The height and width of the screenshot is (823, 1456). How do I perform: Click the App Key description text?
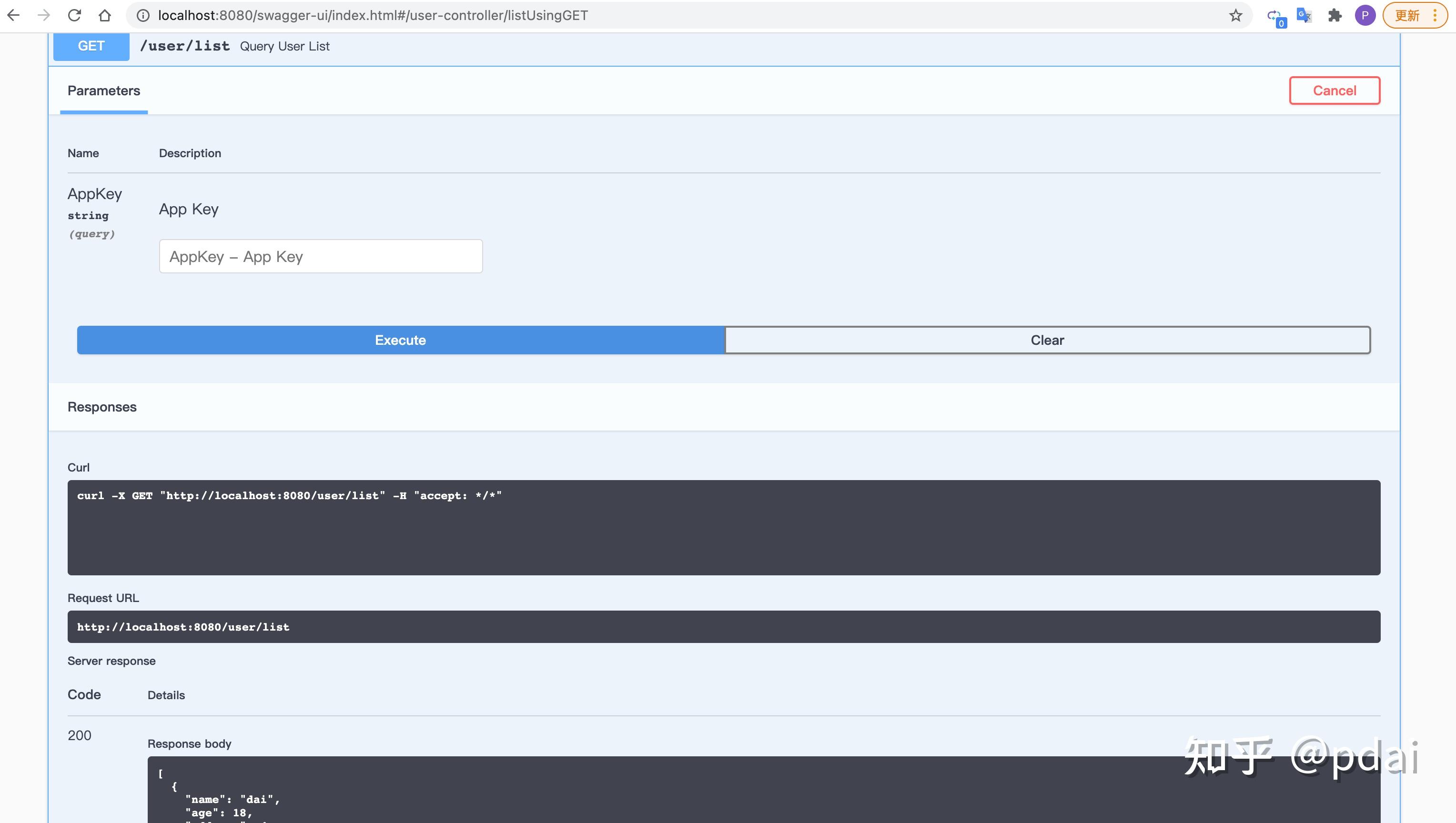tap(188, 209)
